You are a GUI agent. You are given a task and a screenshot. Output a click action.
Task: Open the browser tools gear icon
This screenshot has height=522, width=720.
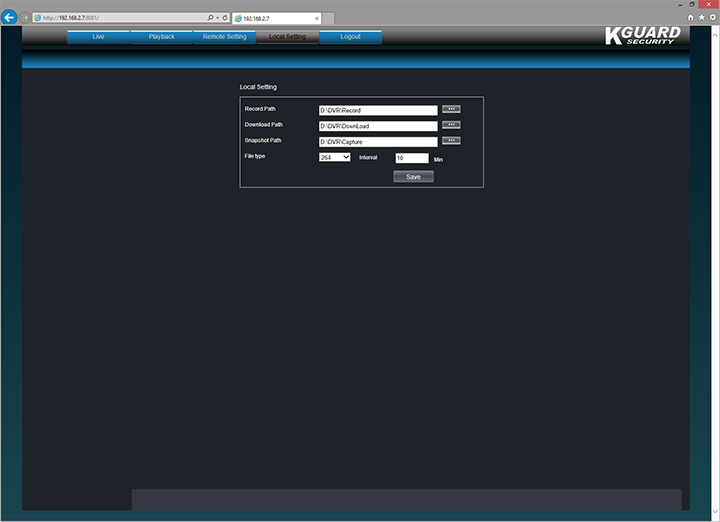[x=712, y=18]
